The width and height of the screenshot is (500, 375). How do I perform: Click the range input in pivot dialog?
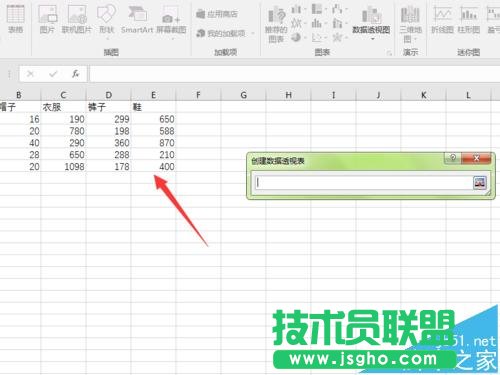point(363,182)
